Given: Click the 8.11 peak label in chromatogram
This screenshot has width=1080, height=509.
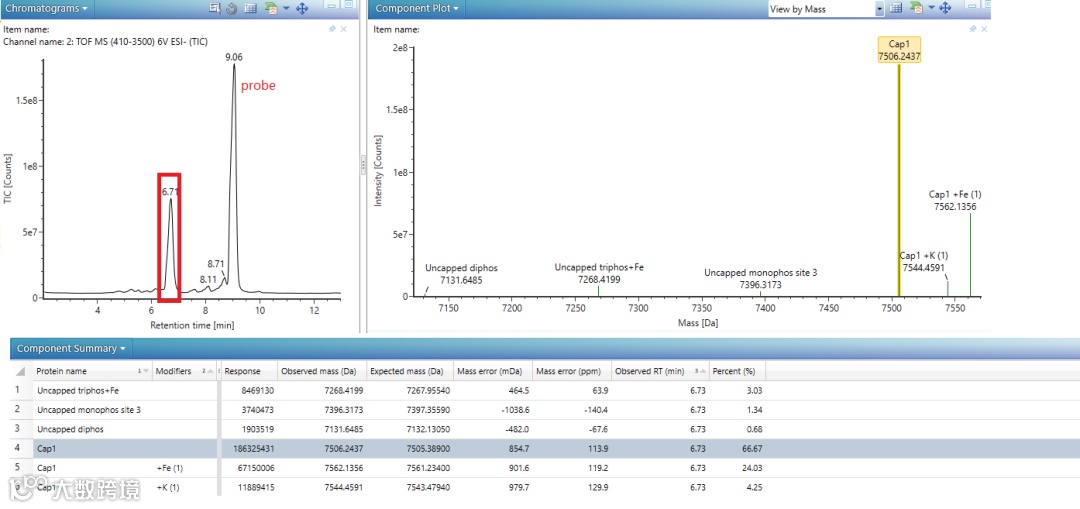Looking at the screenshot, I should tap(209, 280).
